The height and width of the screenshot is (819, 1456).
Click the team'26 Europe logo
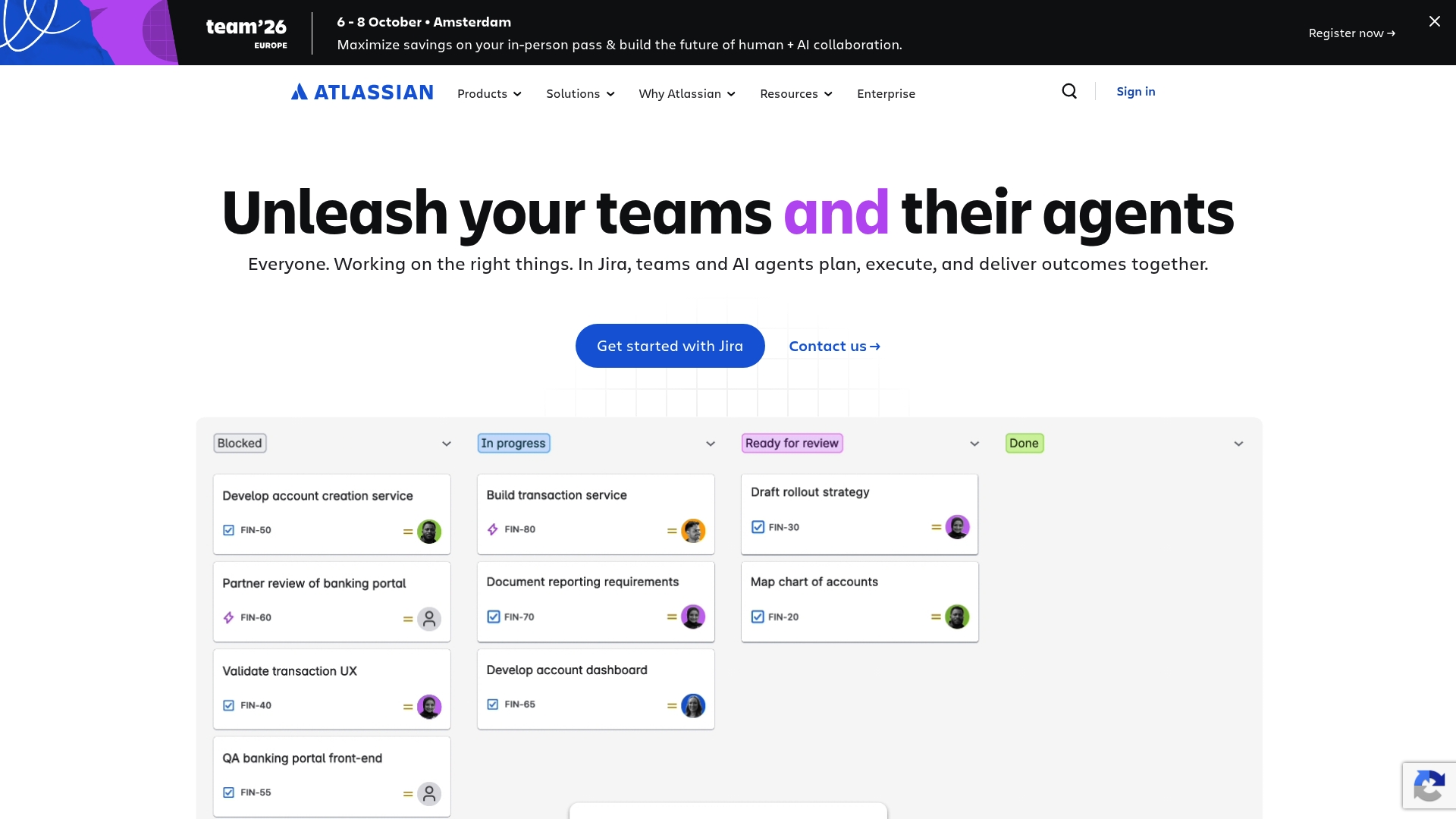246,33
